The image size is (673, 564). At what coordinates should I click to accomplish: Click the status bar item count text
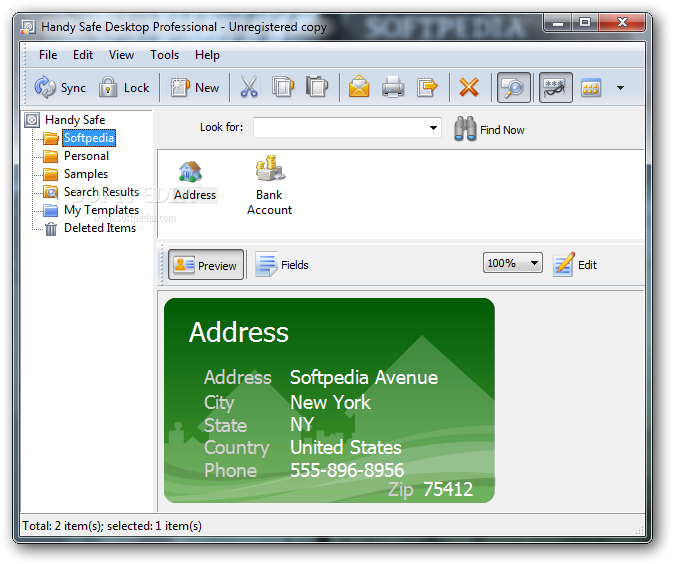(112, 526)
